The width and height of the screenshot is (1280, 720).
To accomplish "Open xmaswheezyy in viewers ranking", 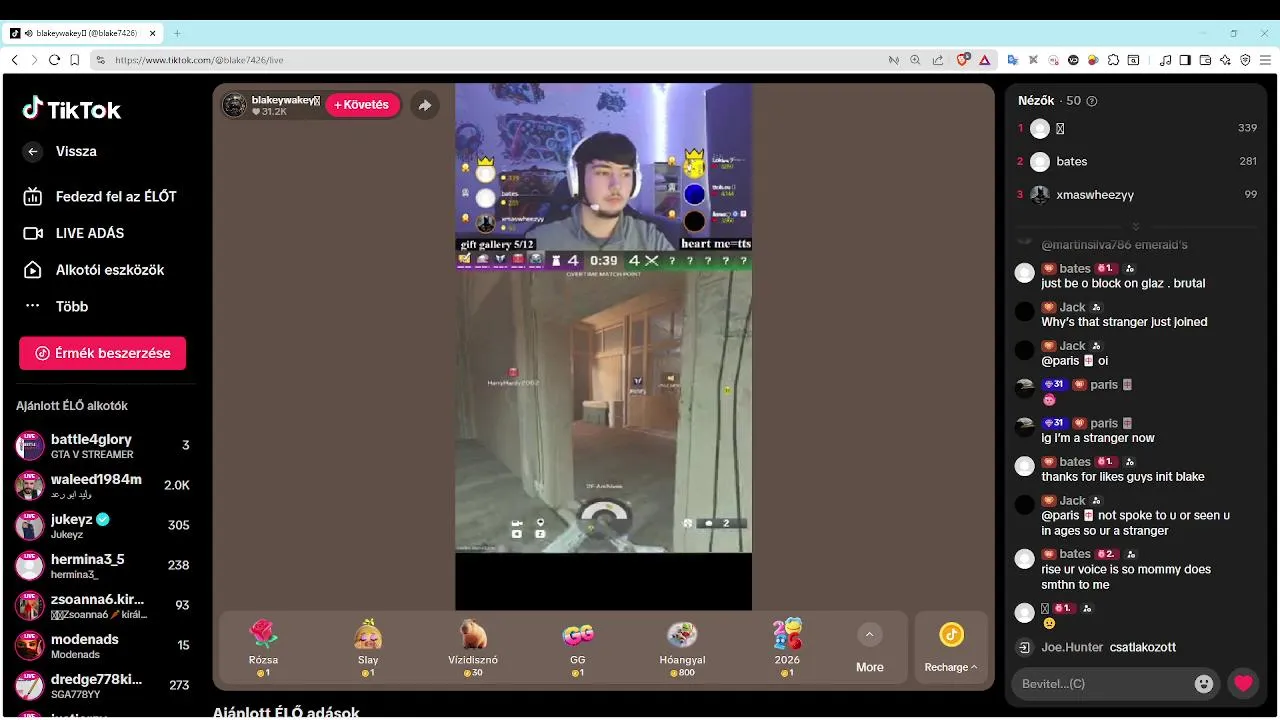I will pyautogui.click(x=1137, y=195).
